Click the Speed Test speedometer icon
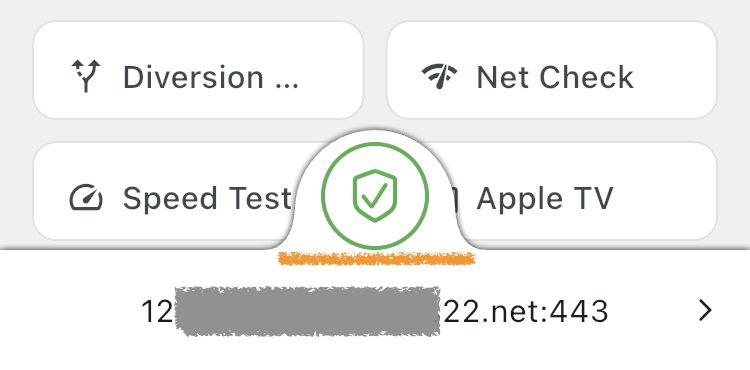The width and height of the screenshot is (750, 370). click(86, 197)
